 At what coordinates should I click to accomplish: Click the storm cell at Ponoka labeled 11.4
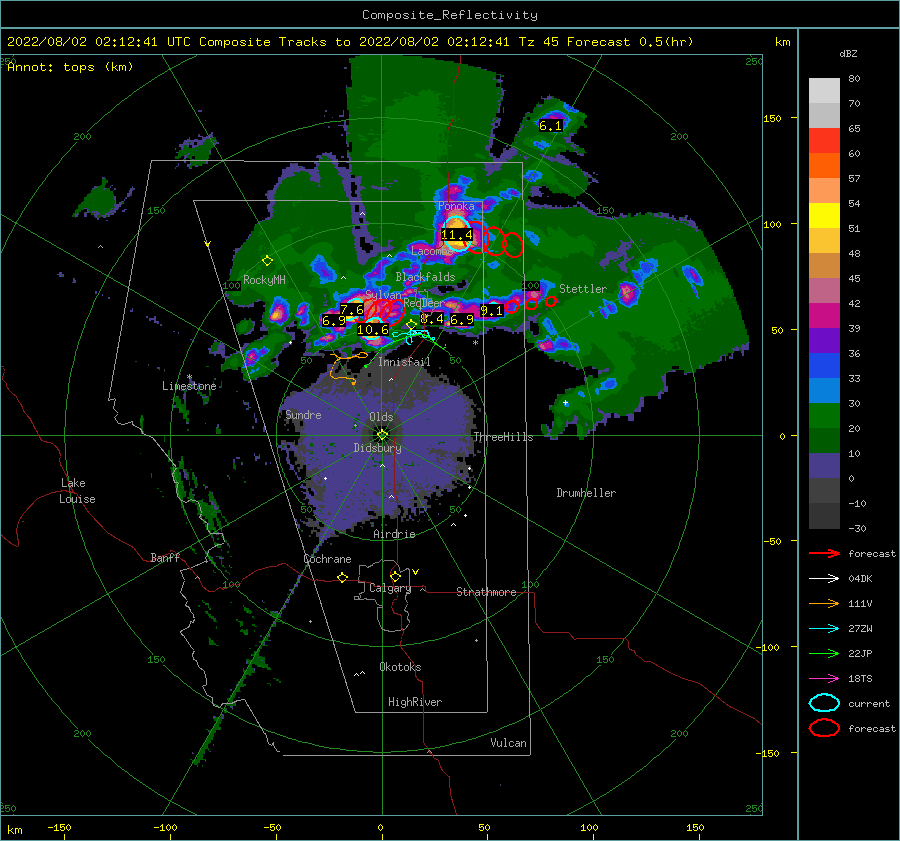[457, 234]
